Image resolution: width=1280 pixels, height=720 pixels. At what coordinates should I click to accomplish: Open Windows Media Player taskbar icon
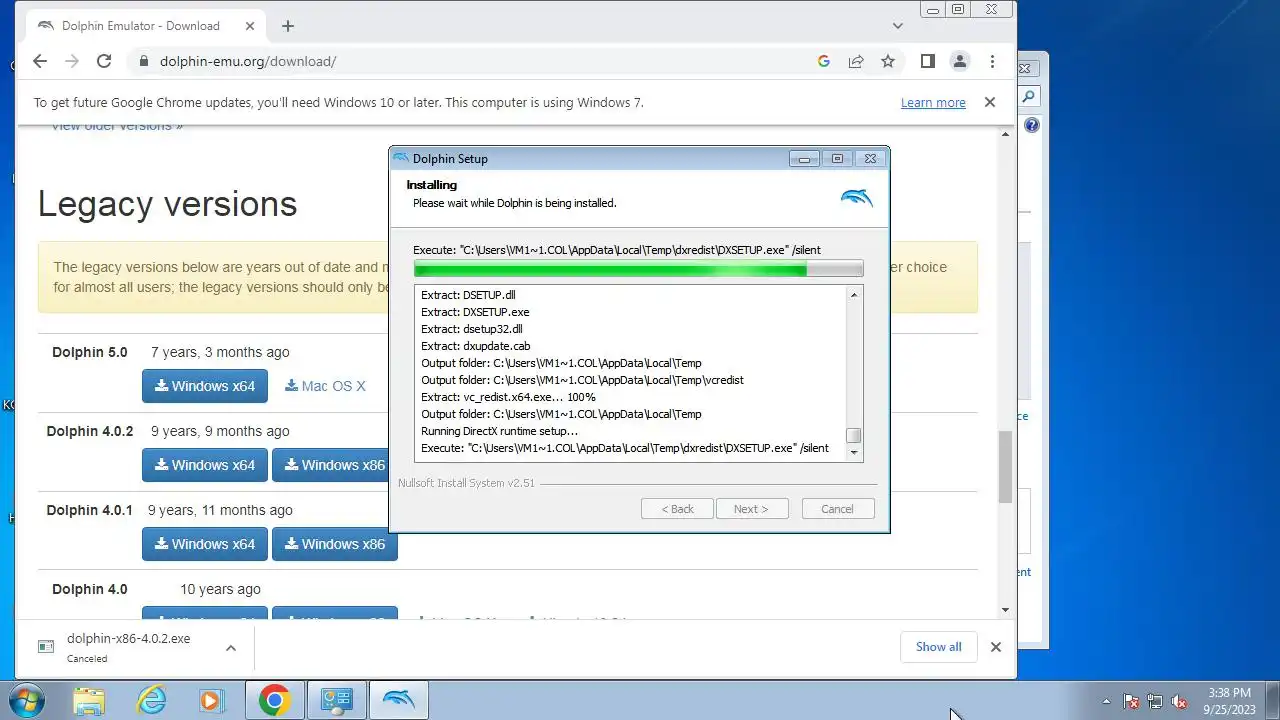pos(212,701)
